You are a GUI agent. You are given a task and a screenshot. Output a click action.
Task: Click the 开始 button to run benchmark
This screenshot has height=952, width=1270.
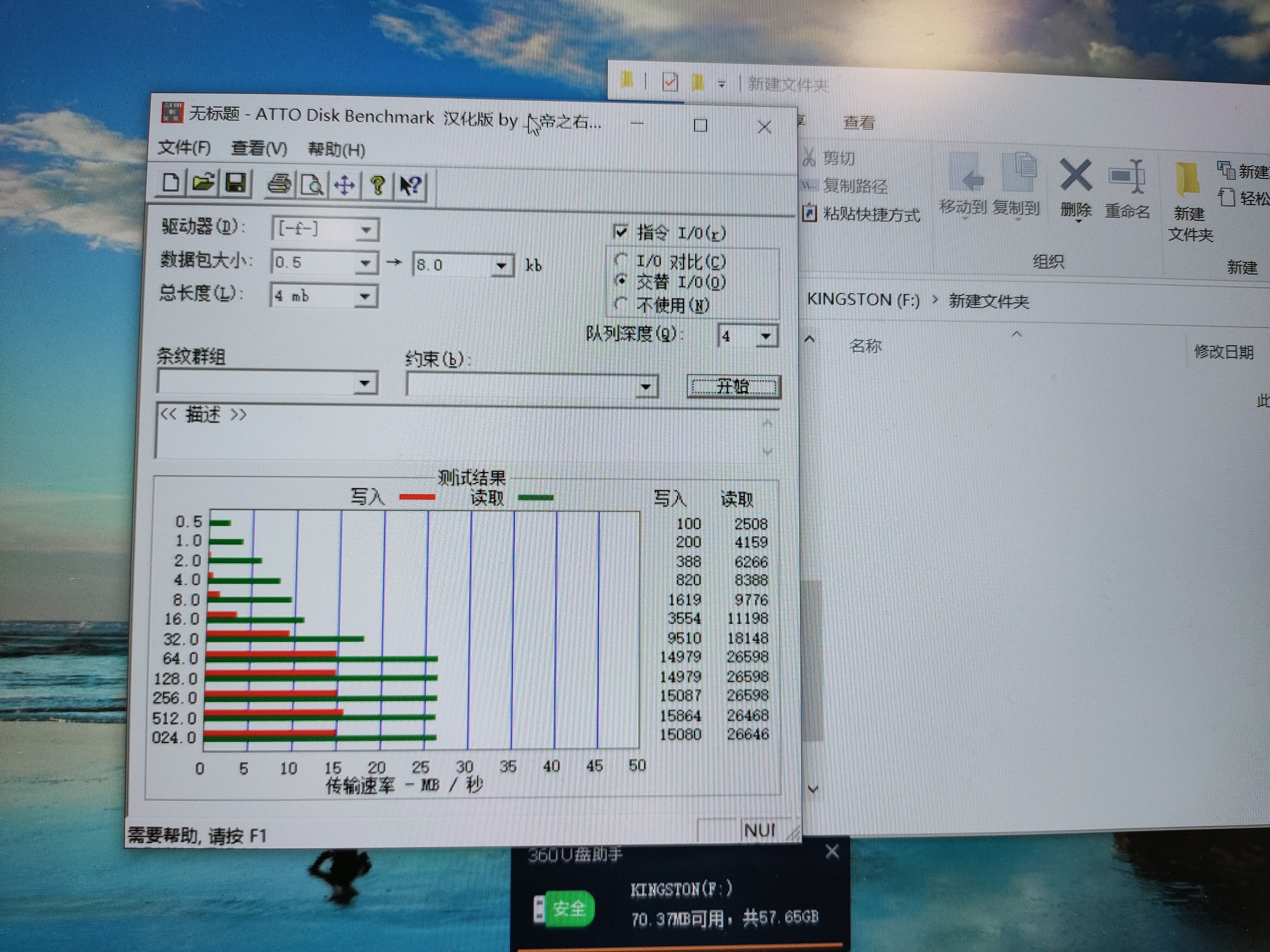pyautogui.click(x=730, y=388)
